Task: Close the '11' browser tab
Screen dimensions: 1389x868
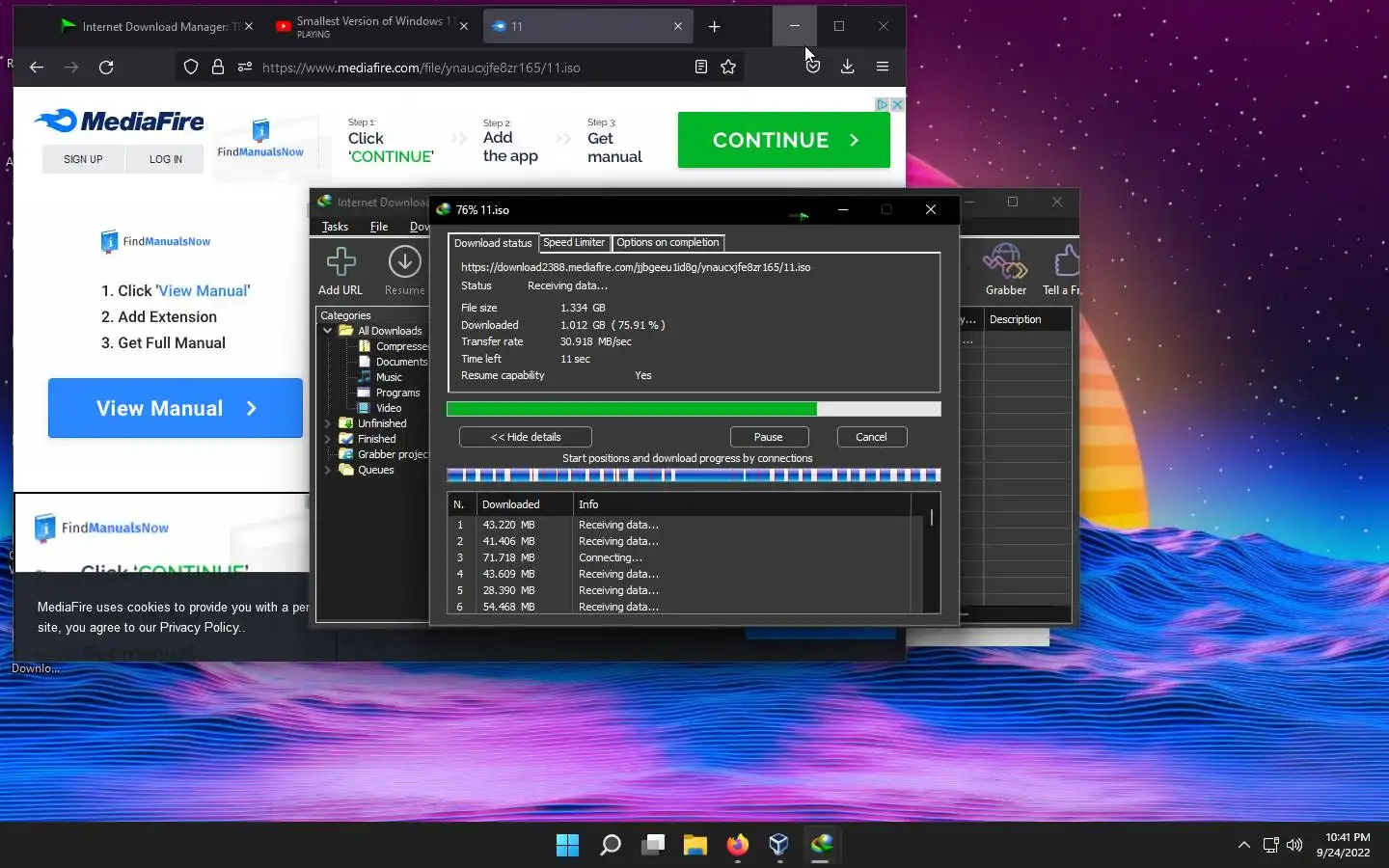Action: coord(677,26)
